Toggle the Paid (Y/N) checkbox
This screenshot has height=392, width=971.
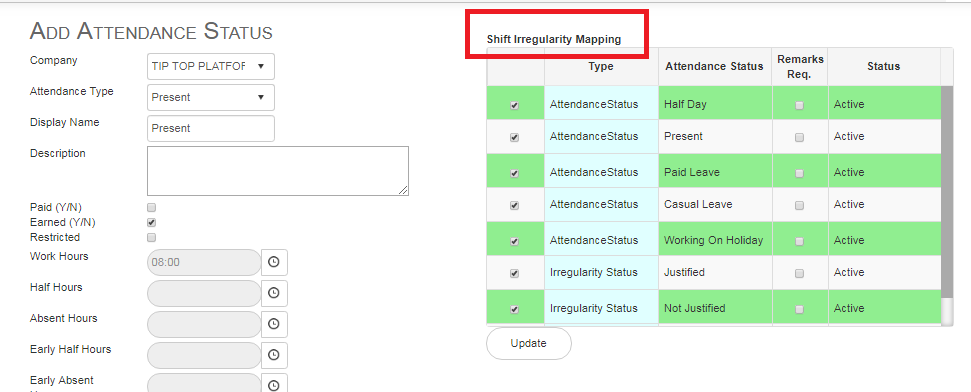pos(151,208)
